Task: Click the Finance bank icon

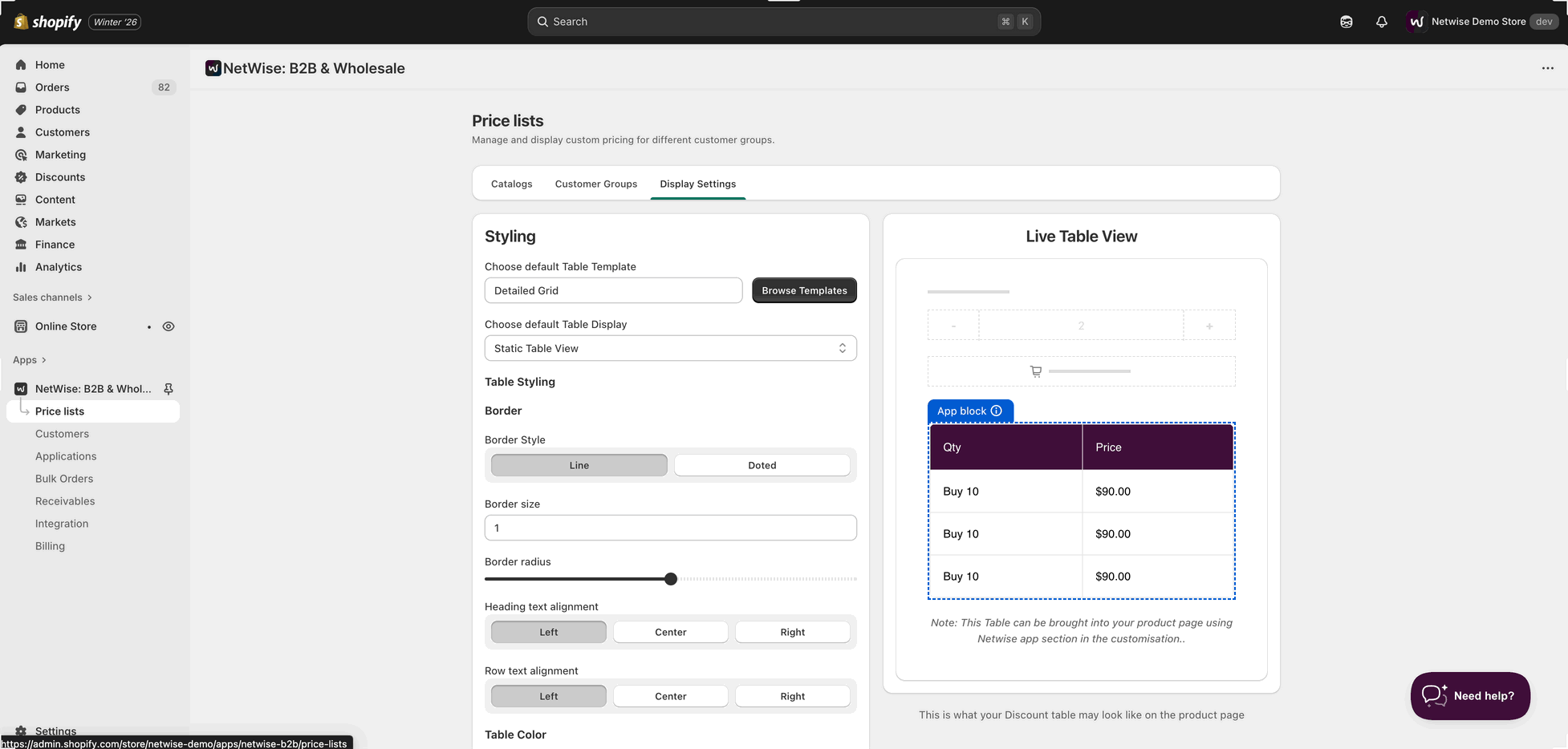Action: [21, 245]
